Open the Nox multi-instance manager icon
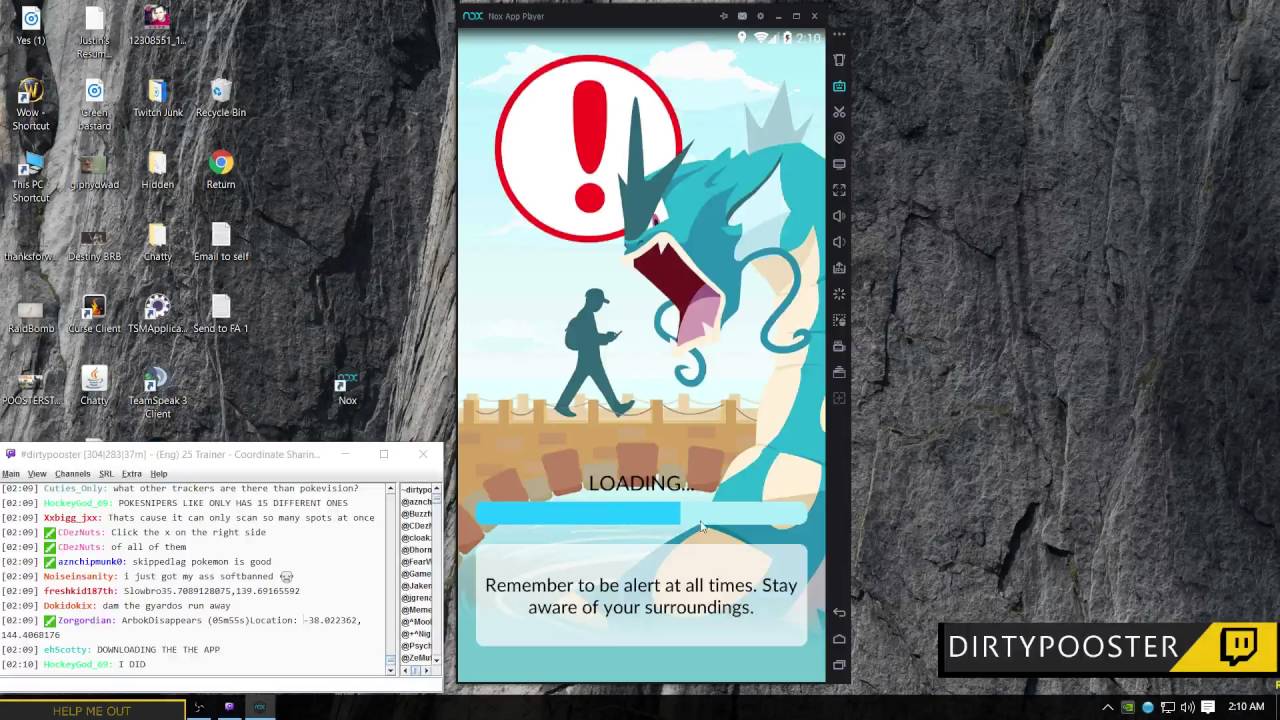The height and width of the screenshot is (720, 1280). click(839, 372)
